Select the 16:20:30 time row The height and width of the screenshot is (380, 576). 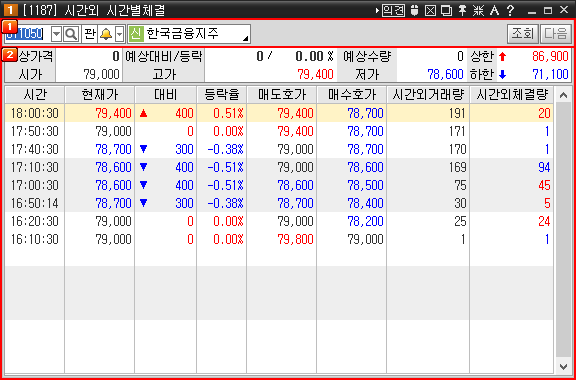pyautogui.click(x=279, y=221)
